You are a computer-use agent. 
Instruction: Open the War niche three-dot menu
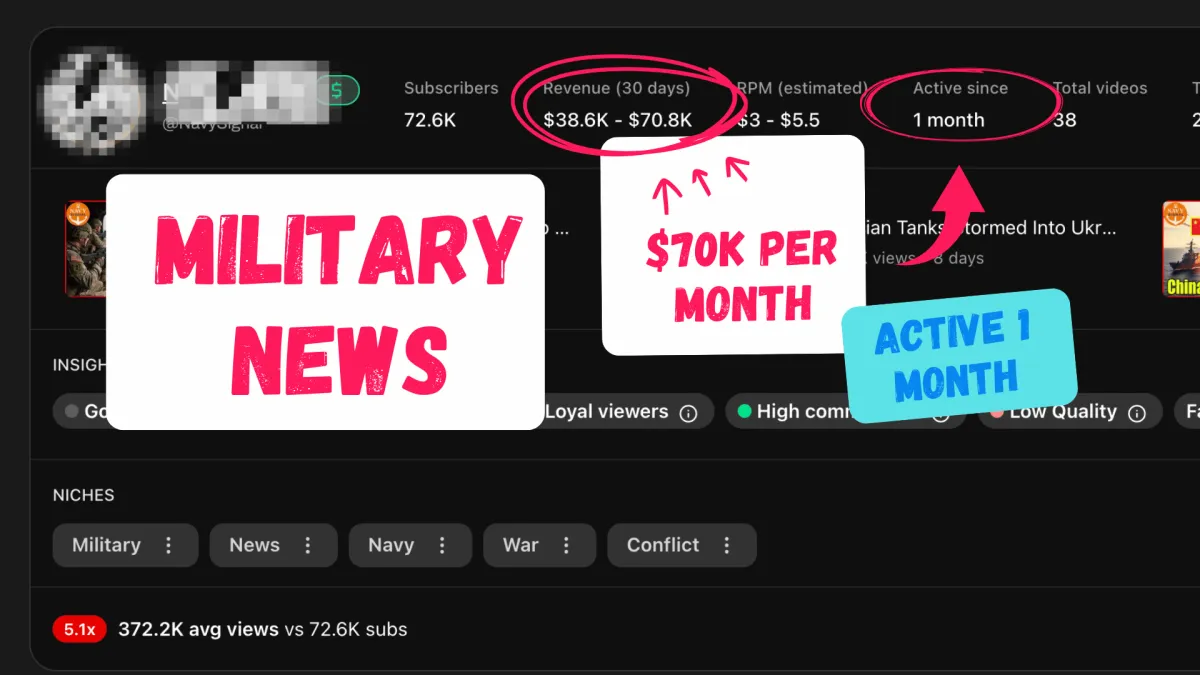tap(566, 545)
